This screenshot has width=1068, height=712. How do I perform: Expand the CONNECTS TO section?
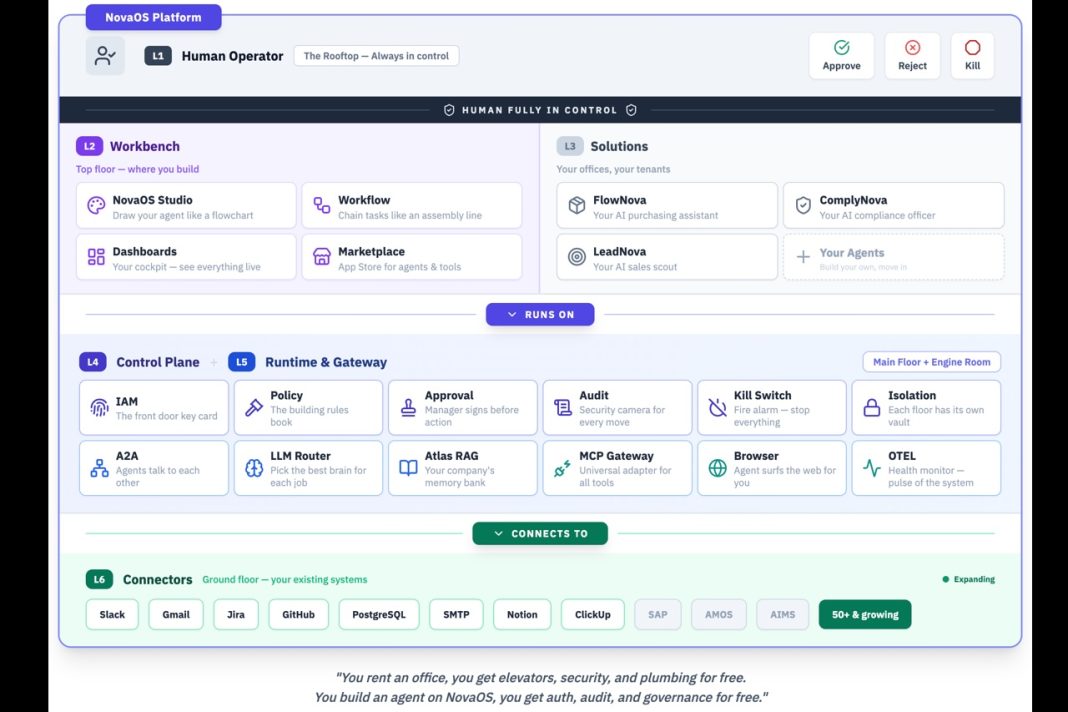(x=540, y=533)
